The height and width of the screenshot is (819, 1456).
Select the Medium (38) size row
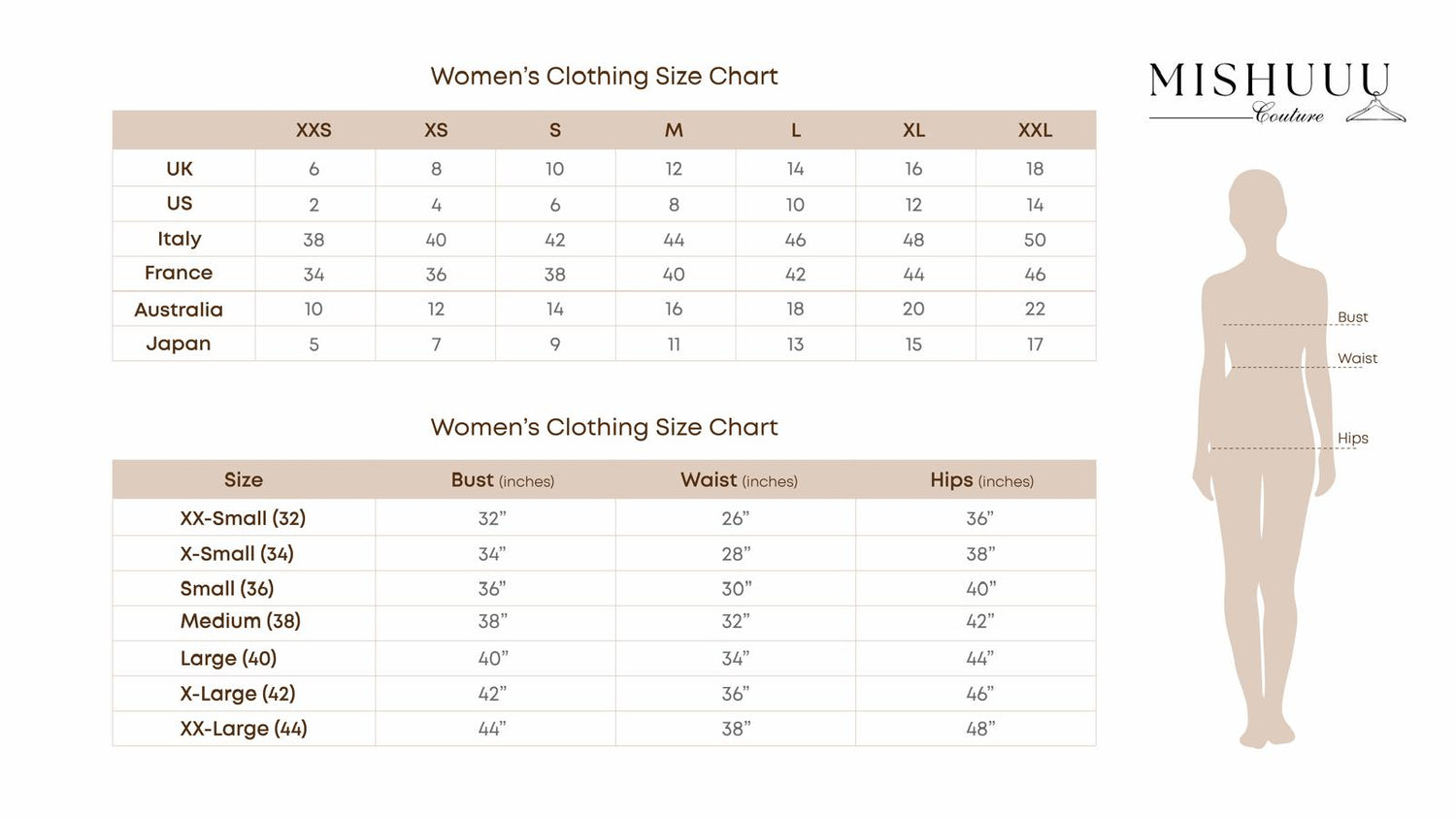(241, 621)
